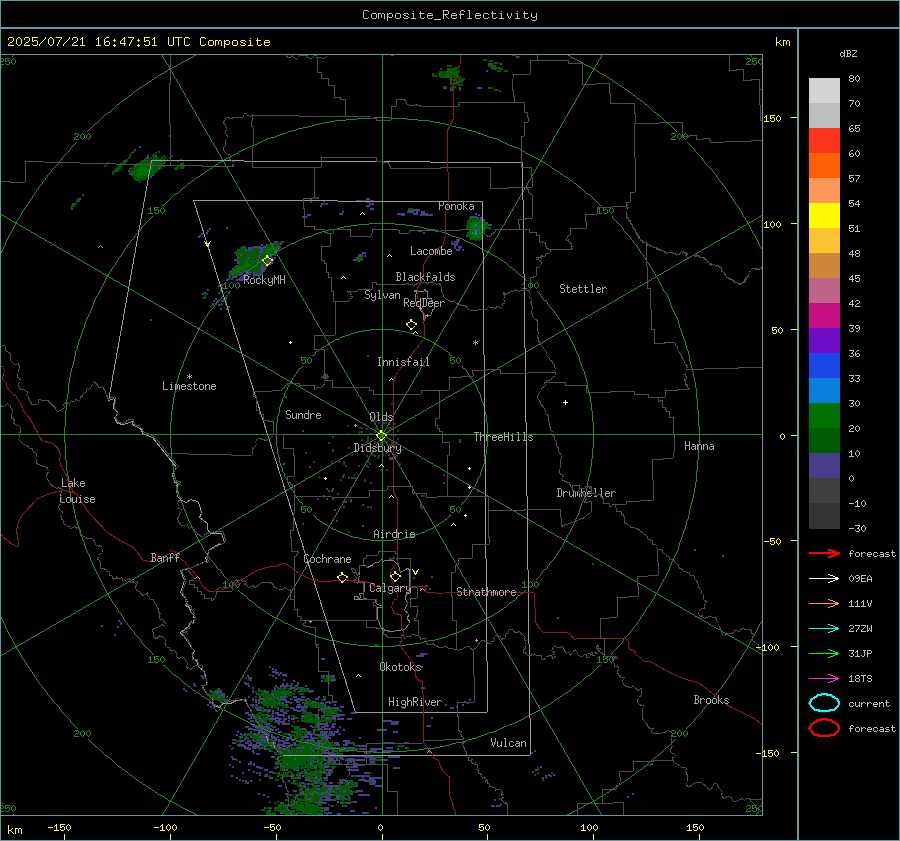This screenshot has height=841, width=900.
Task: Click the Ponoka city label
Action: 456,206
